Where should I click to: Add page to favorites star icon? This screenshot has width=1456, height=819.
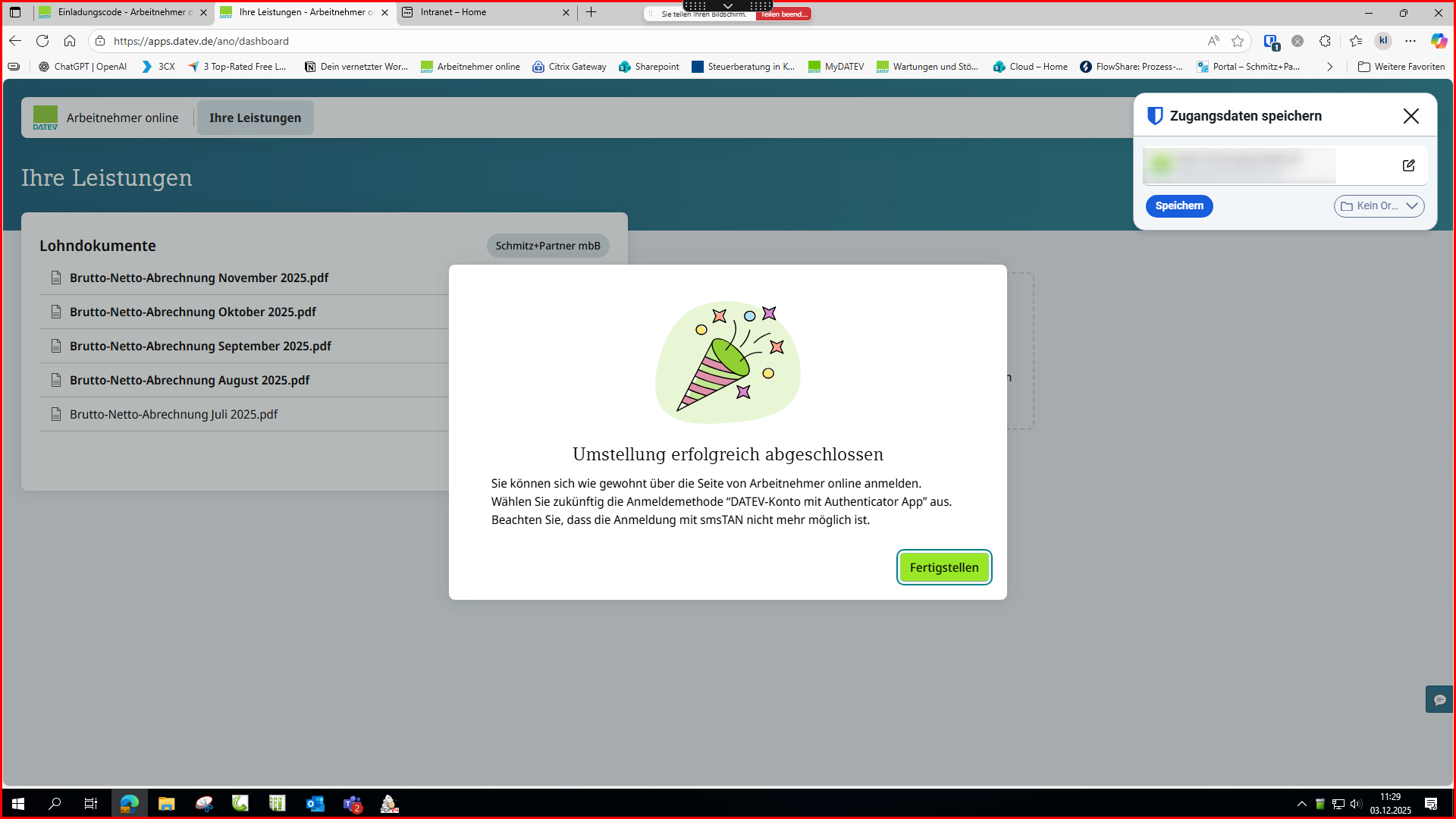1238,41
